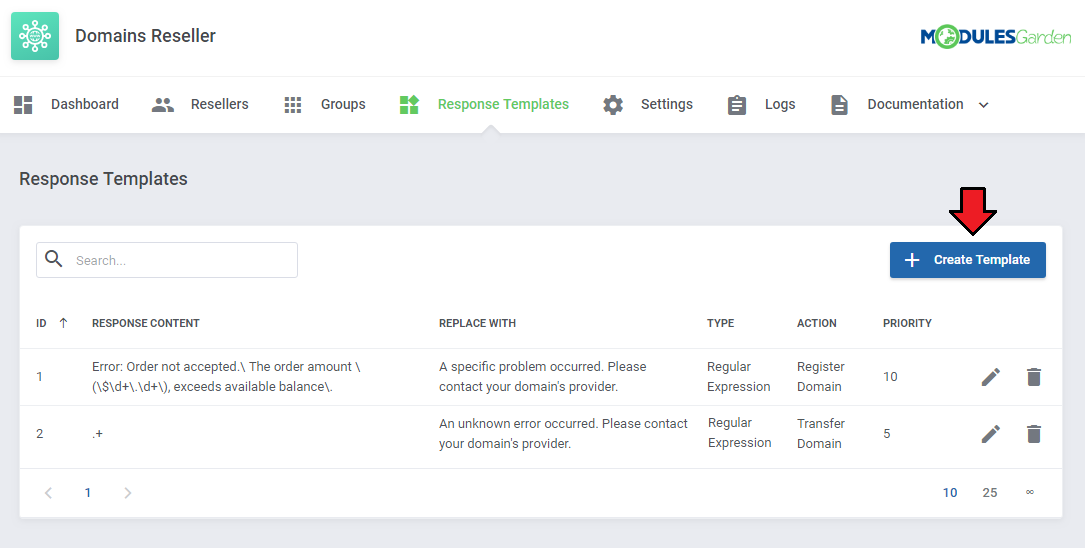Sort by Priority column header

tap(907, 323)
